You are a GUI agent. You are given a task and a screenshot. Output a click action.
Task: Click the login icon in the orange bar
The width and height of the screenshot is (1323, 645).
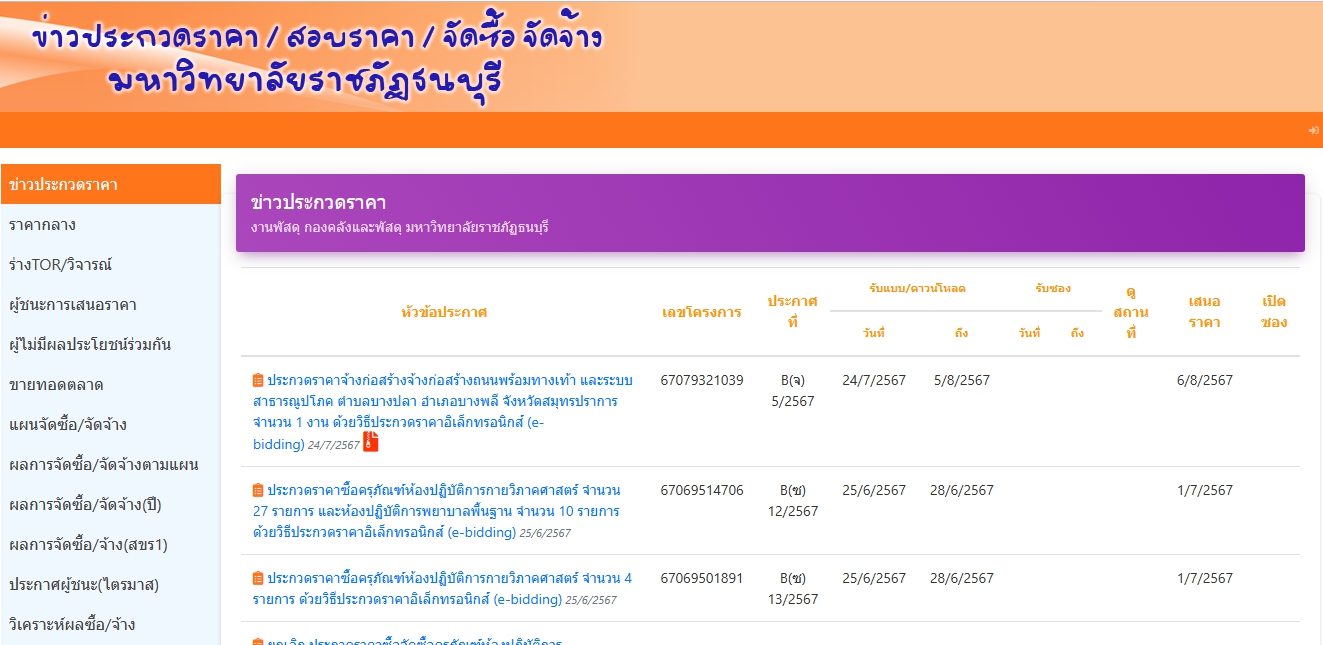click(1313, 130)
